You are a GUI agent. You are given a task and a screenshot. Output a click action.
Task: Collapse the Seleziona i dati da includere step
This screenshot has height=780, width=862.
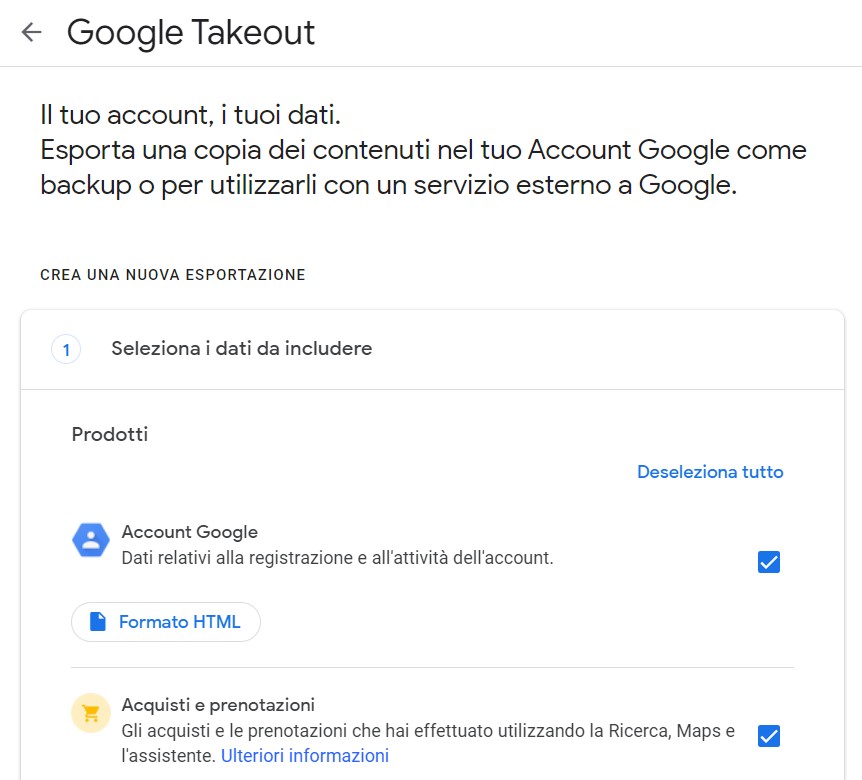pos(432,350)
